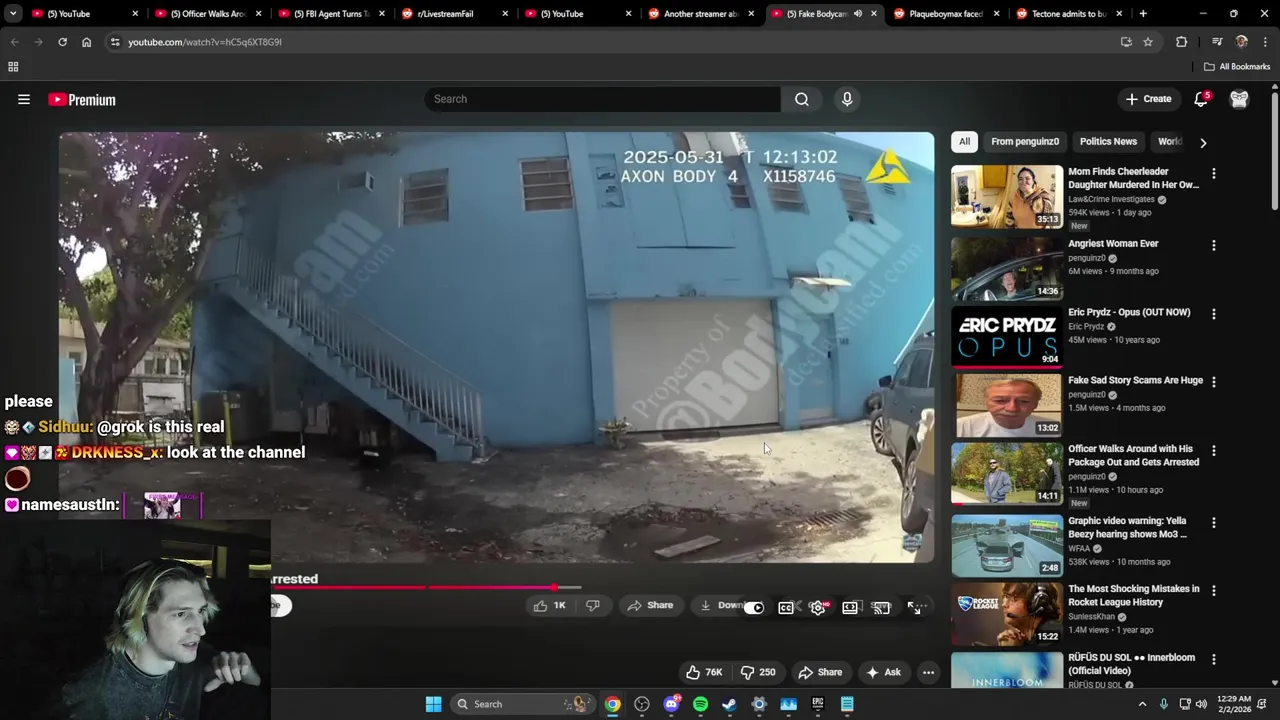
Task: Open the Chrome extensions puzzle icon
Action: tap(1181, 42)
